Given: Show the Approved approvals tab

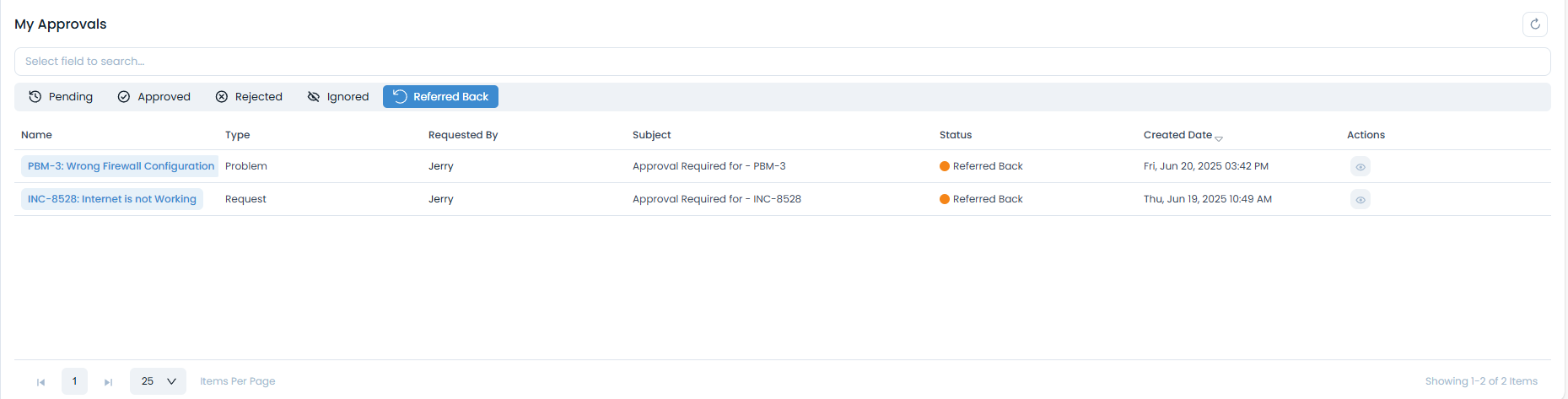Looking at the screenshot, I should tap(154, 97).
